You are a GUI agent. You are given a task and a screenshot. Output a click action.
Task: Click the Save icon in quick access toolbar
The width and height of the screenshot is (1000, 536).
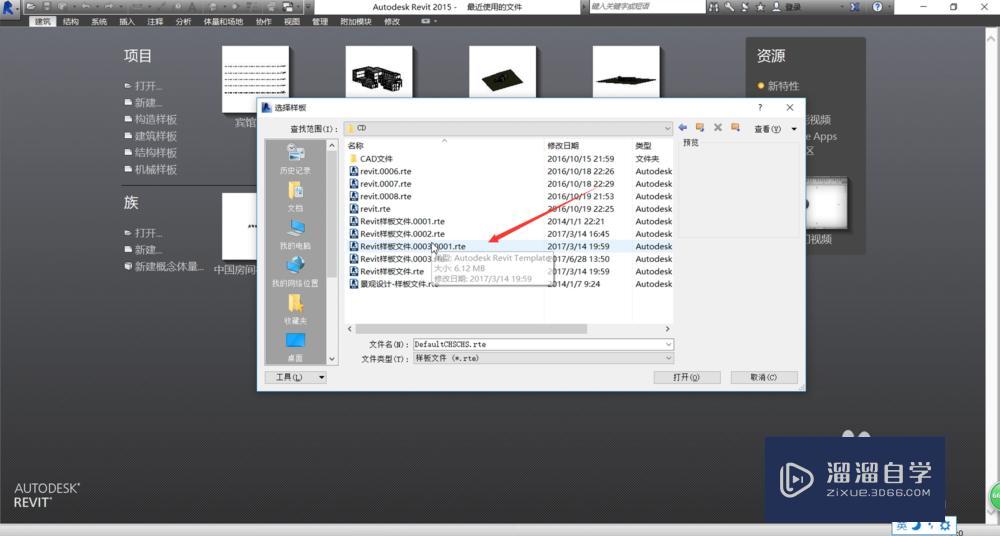coord(47,7)
